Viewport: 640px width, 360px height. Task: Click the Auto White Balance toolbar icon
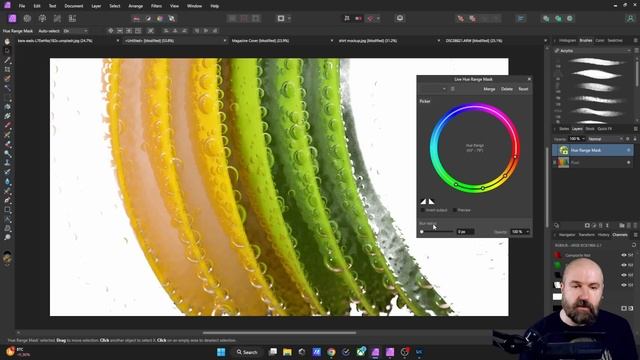click(x=172, y=18)
